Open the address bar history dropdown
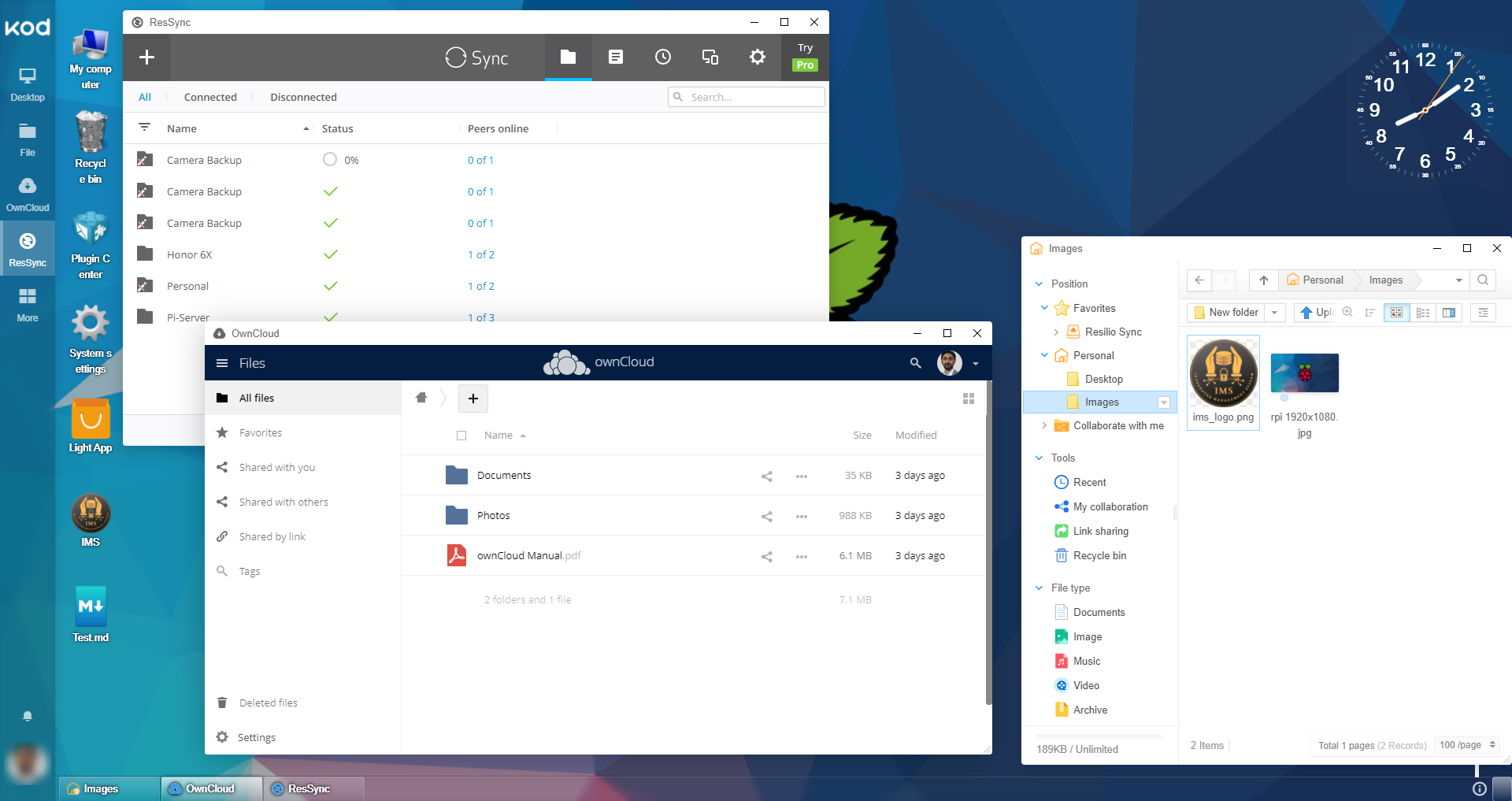 1458,280
